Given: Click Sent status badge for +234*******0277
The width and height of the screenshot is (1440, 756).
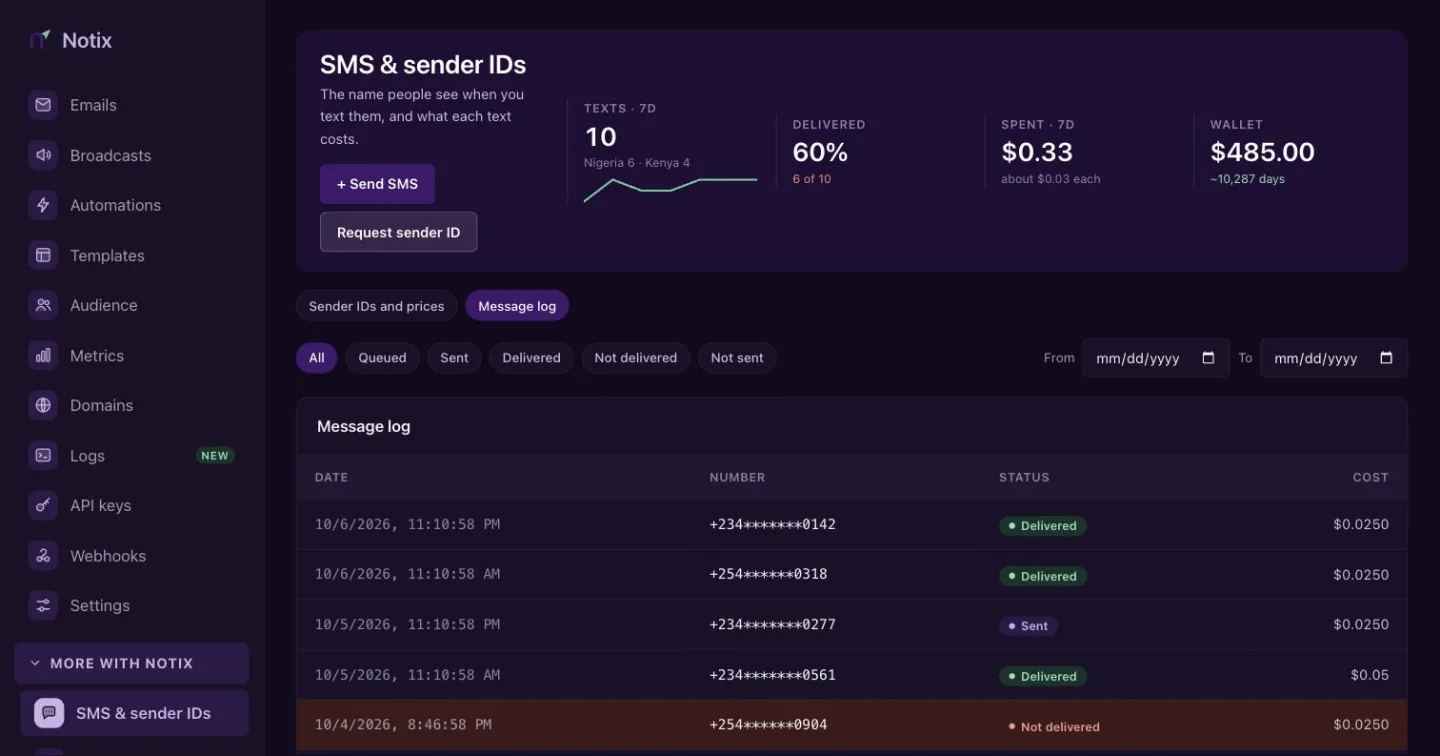Looking at the screenshot, I should coord(1028,626).
